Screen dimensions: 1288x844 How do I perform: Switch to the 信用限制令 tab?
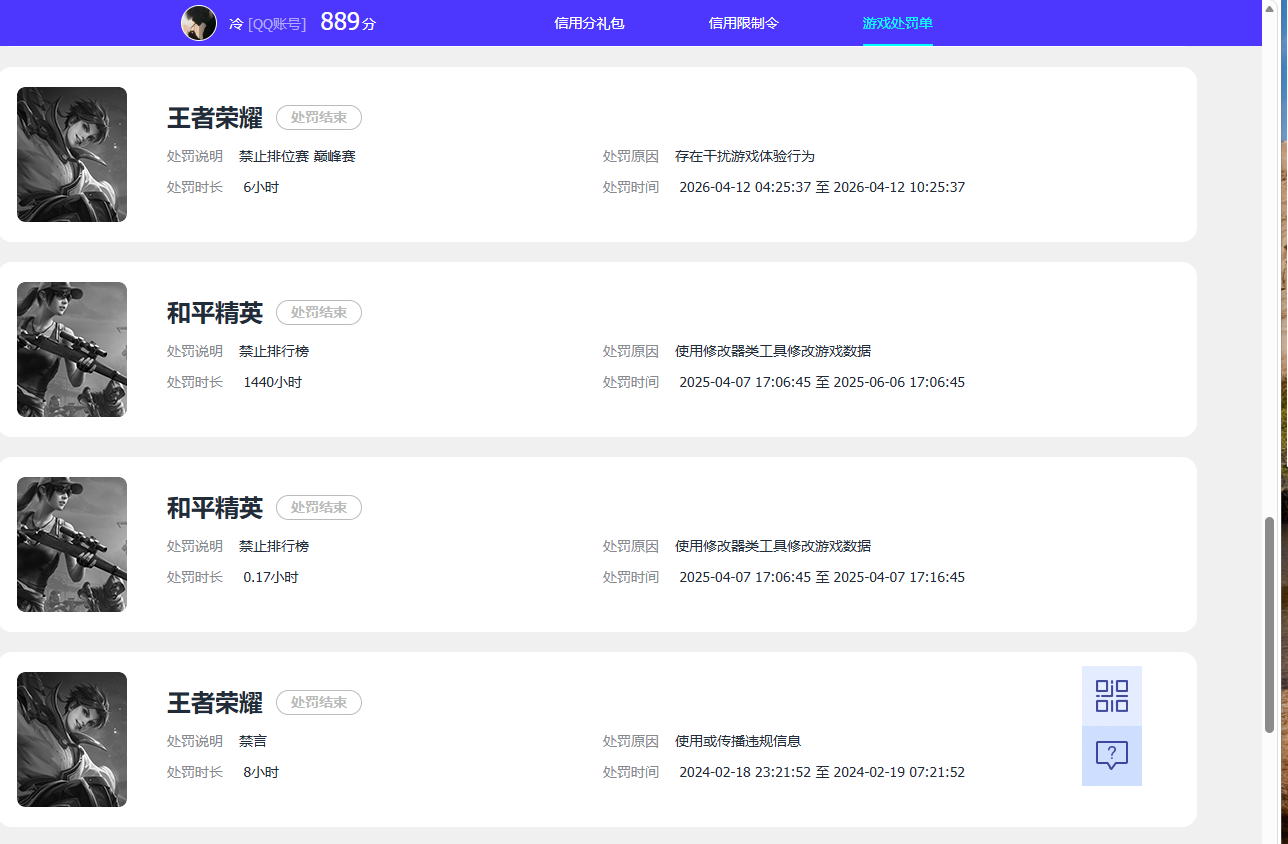[x=743, y=23]
